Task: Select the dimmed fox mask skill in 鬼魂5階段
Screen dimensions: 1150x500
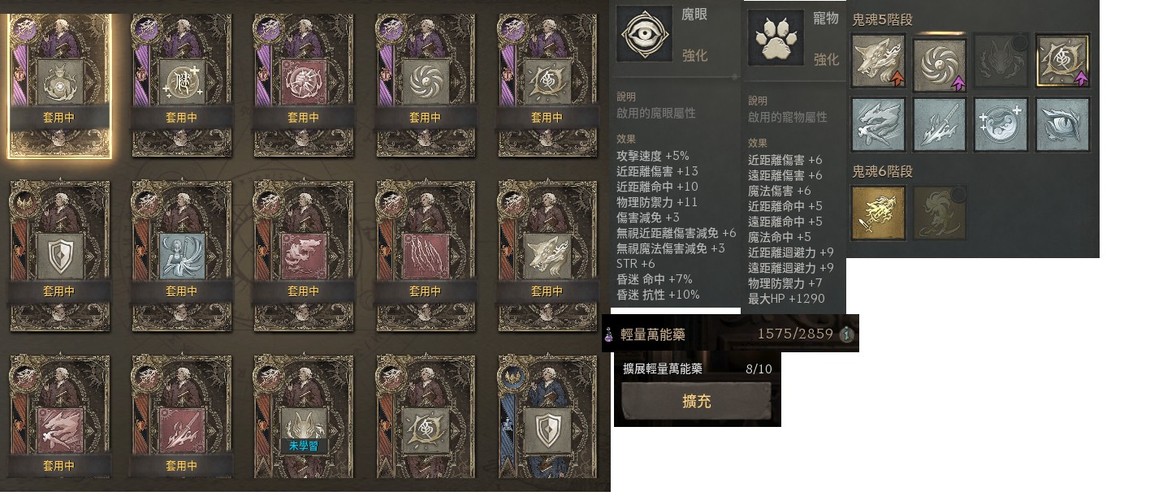Action: click(x=1001, y=61)
